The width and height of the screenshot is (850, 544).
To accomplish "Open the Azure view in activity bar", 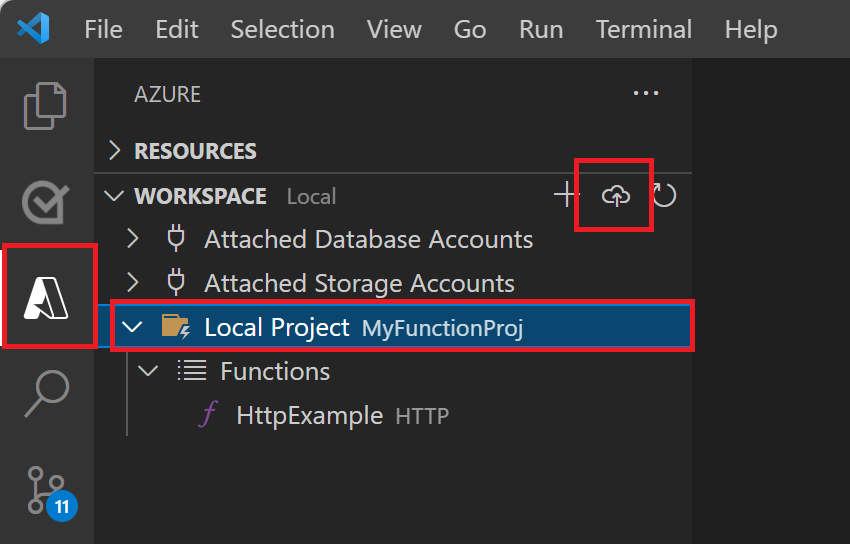I will (47, 296).
